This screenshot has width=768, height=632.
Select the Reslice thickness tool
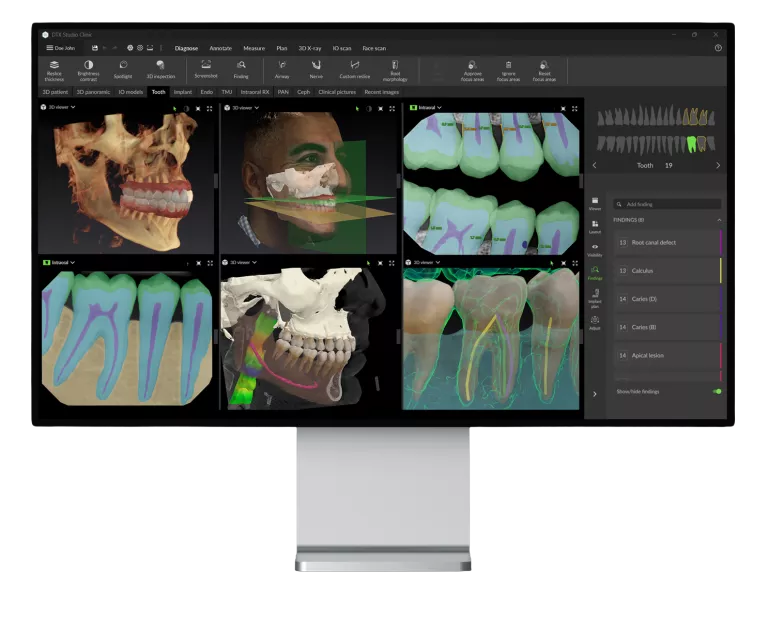[54, 71]
